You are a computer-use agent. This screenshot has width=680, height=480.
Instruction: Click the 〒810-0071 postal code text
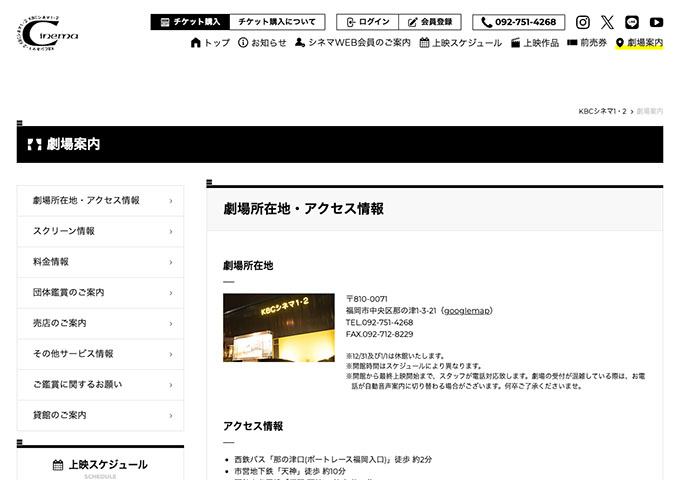point(367,299)
